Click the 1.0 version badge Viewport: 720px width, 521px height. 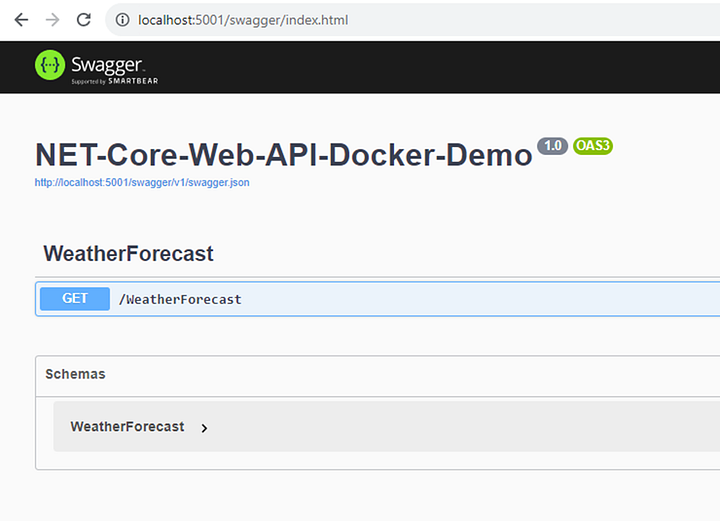(x=552, y=146)
